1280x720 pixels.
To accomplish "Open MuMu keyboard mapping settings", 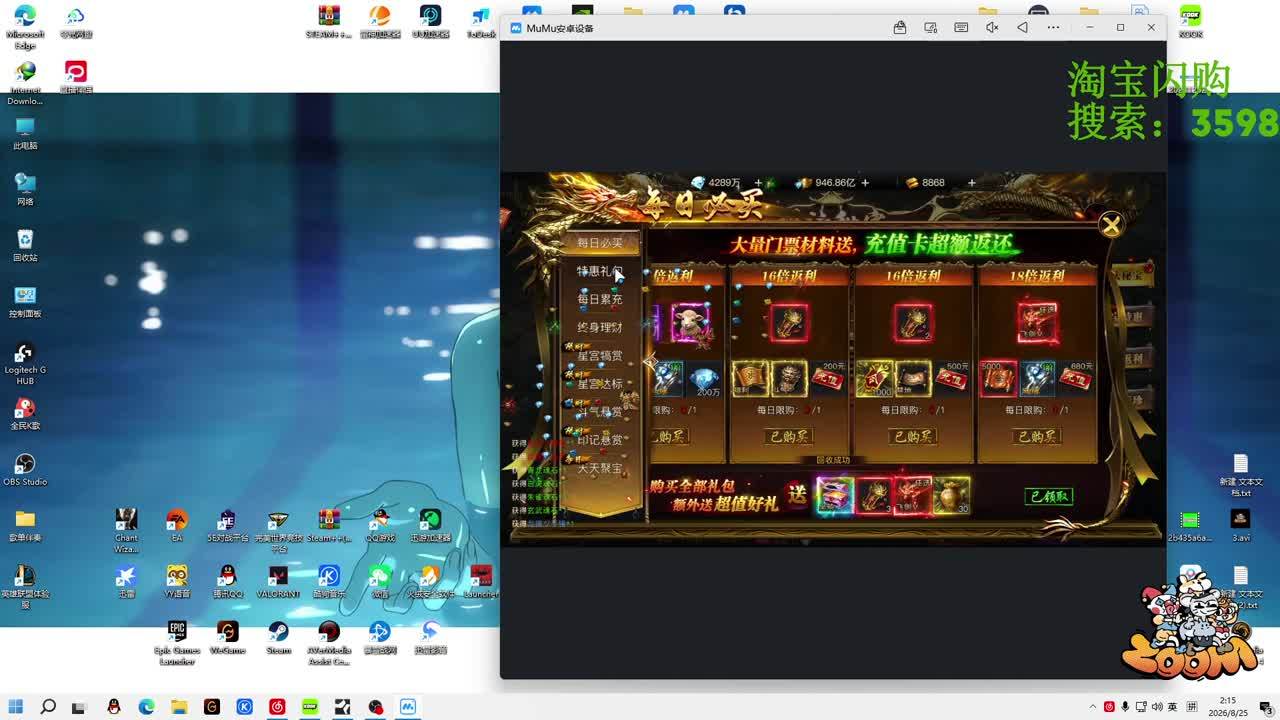I will pos(961,28).
